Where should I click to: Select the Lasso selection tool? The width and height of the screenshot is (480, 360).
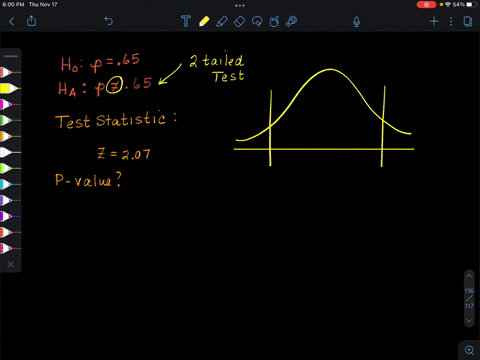257,21
